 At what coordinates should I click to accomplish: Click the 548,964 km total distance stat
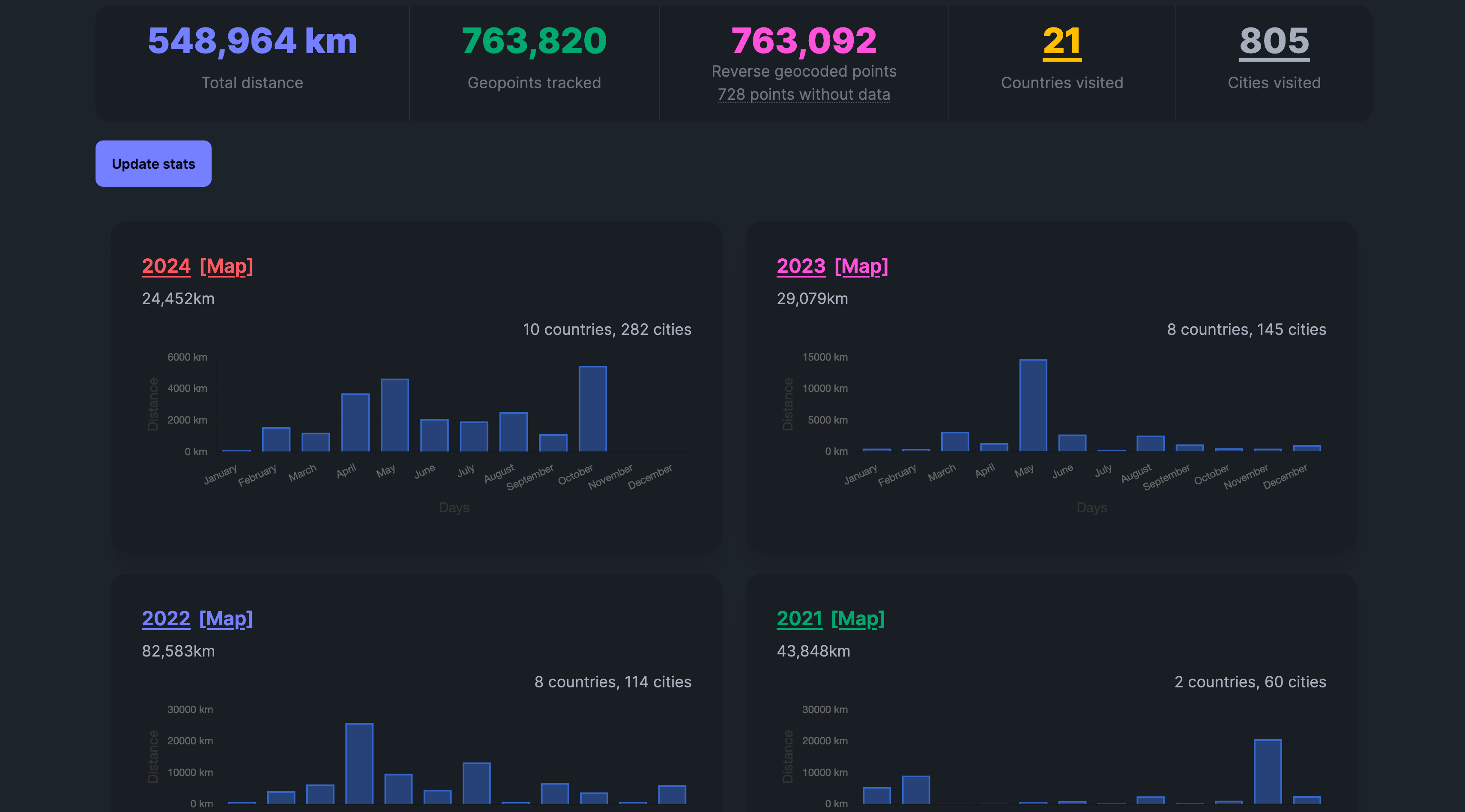pos(252,40)
